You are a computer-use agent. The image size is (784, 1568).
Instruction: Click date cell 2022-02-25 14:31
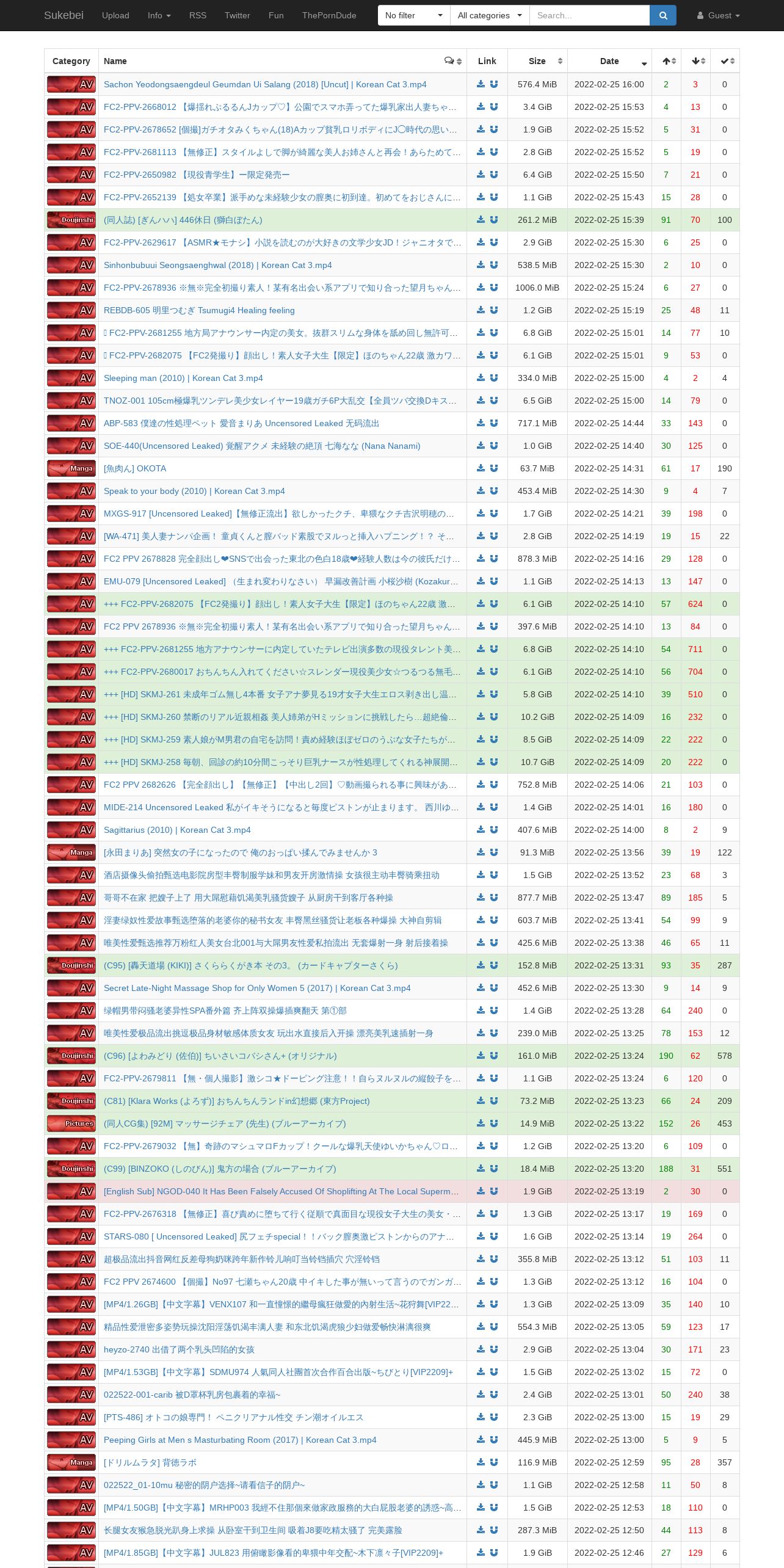tap(609, 468)
